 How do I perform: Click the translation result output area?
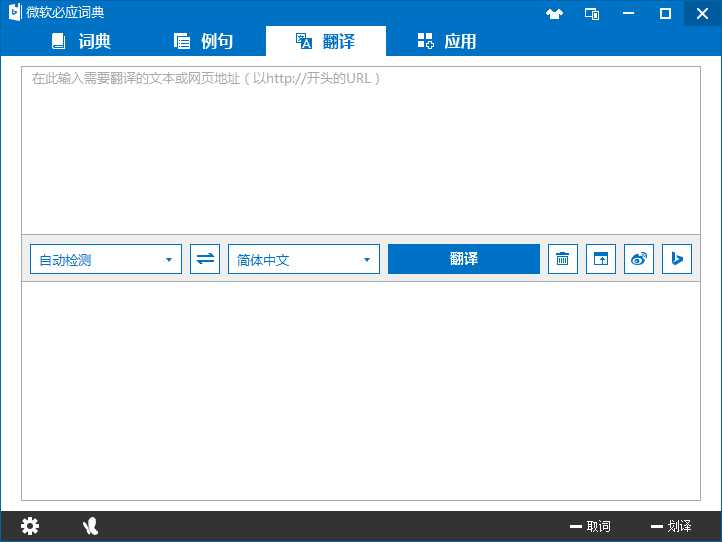point(361,391)
